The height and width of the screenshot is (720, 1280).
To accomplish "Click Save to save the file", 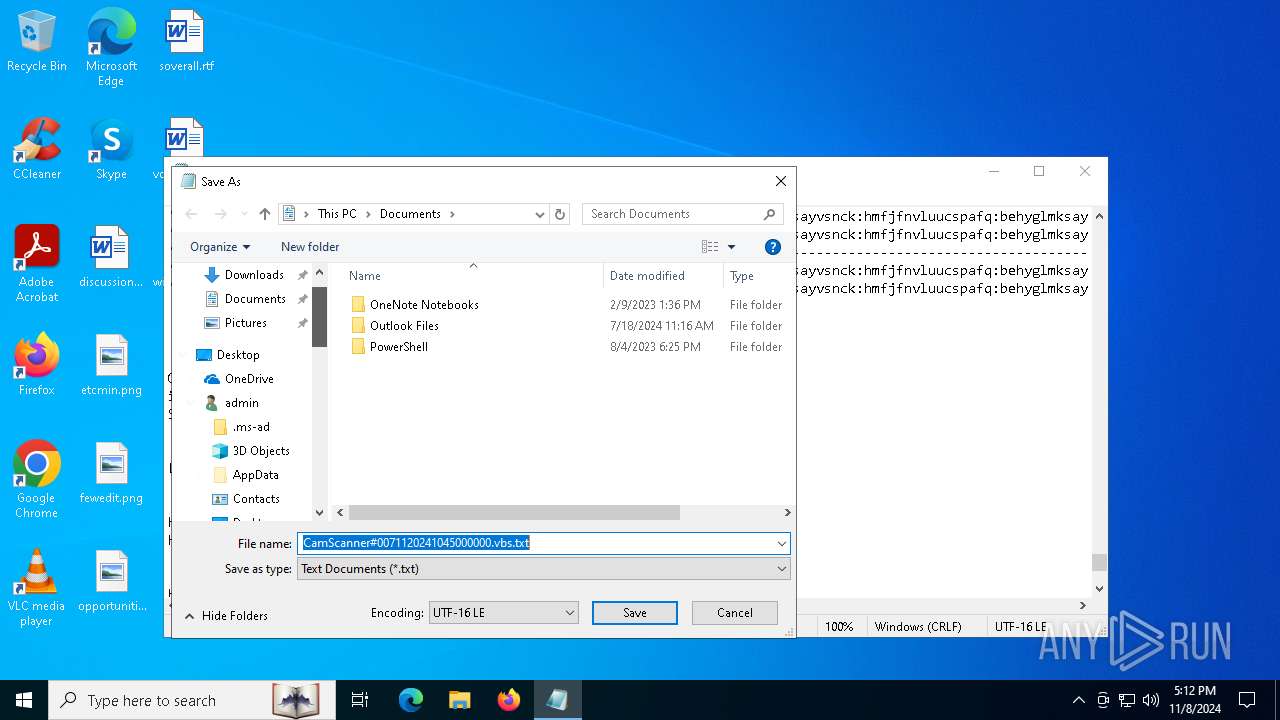I will pos(635,613).
